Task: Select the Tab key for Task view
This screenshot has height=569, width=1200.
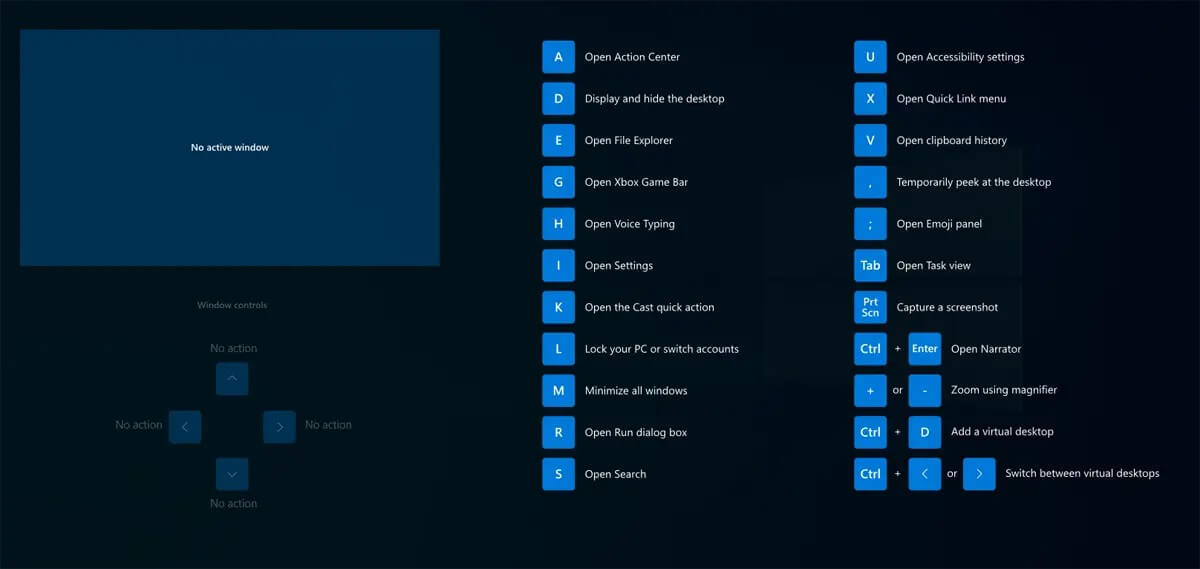Action: click(870, 266)
